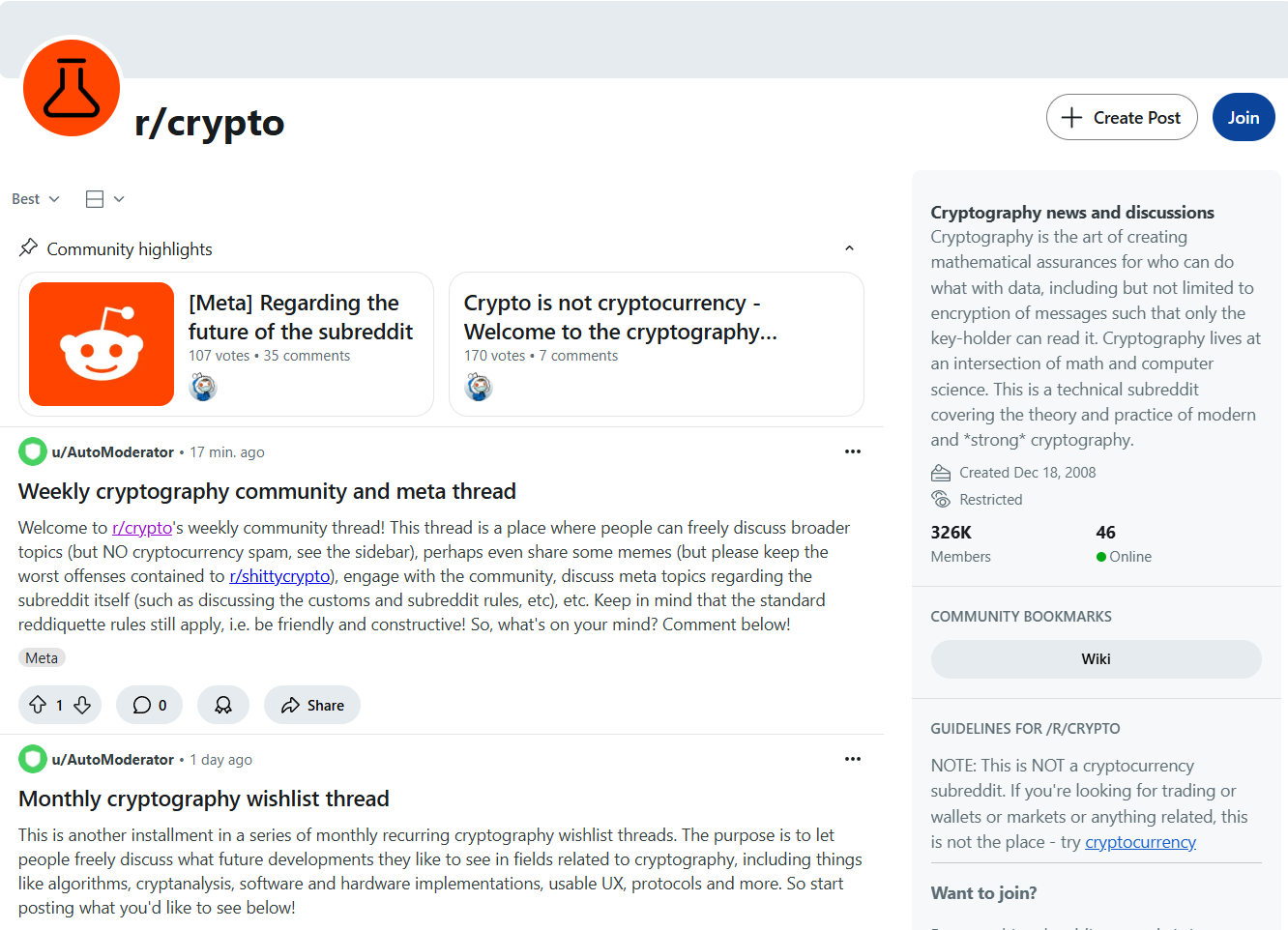Follow the r/shittycrypto link in post
This screenshot has width=1288, height=930.
280,576
